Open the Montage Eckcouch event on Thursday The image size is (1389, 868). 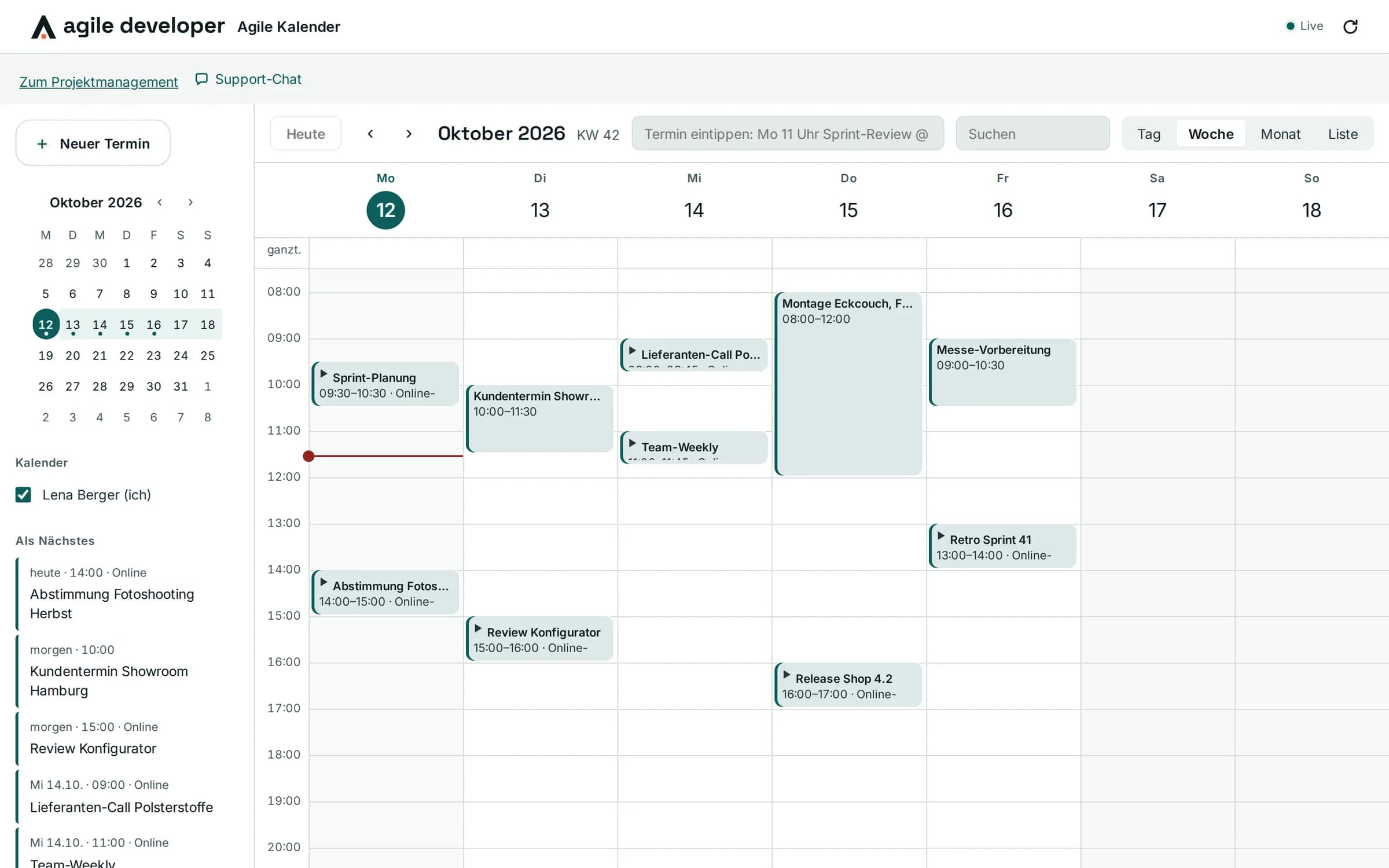click(848, 384)
